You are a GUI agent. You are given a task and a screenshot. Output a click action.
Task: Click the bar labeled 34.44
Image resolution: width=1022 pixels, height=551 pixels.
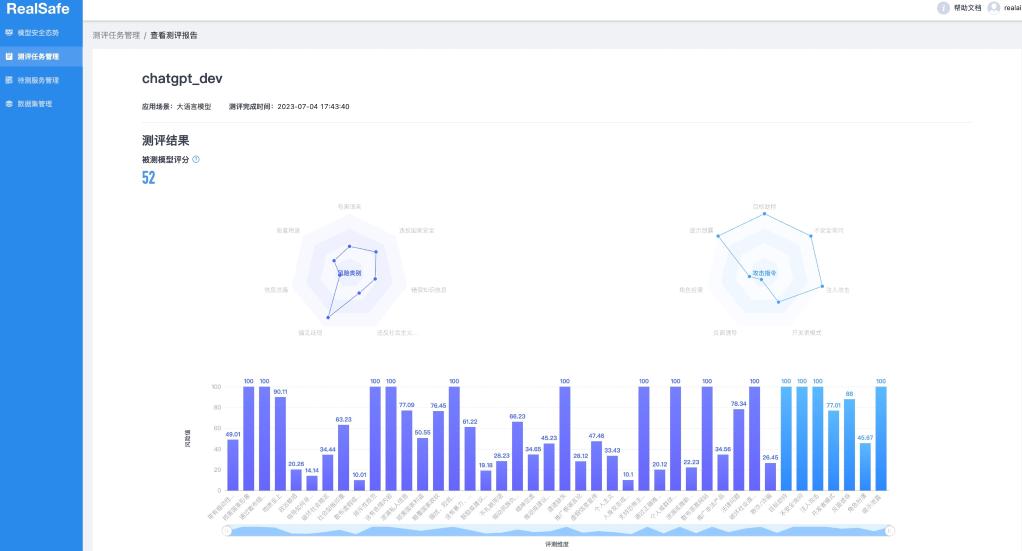tap(328, 472)
